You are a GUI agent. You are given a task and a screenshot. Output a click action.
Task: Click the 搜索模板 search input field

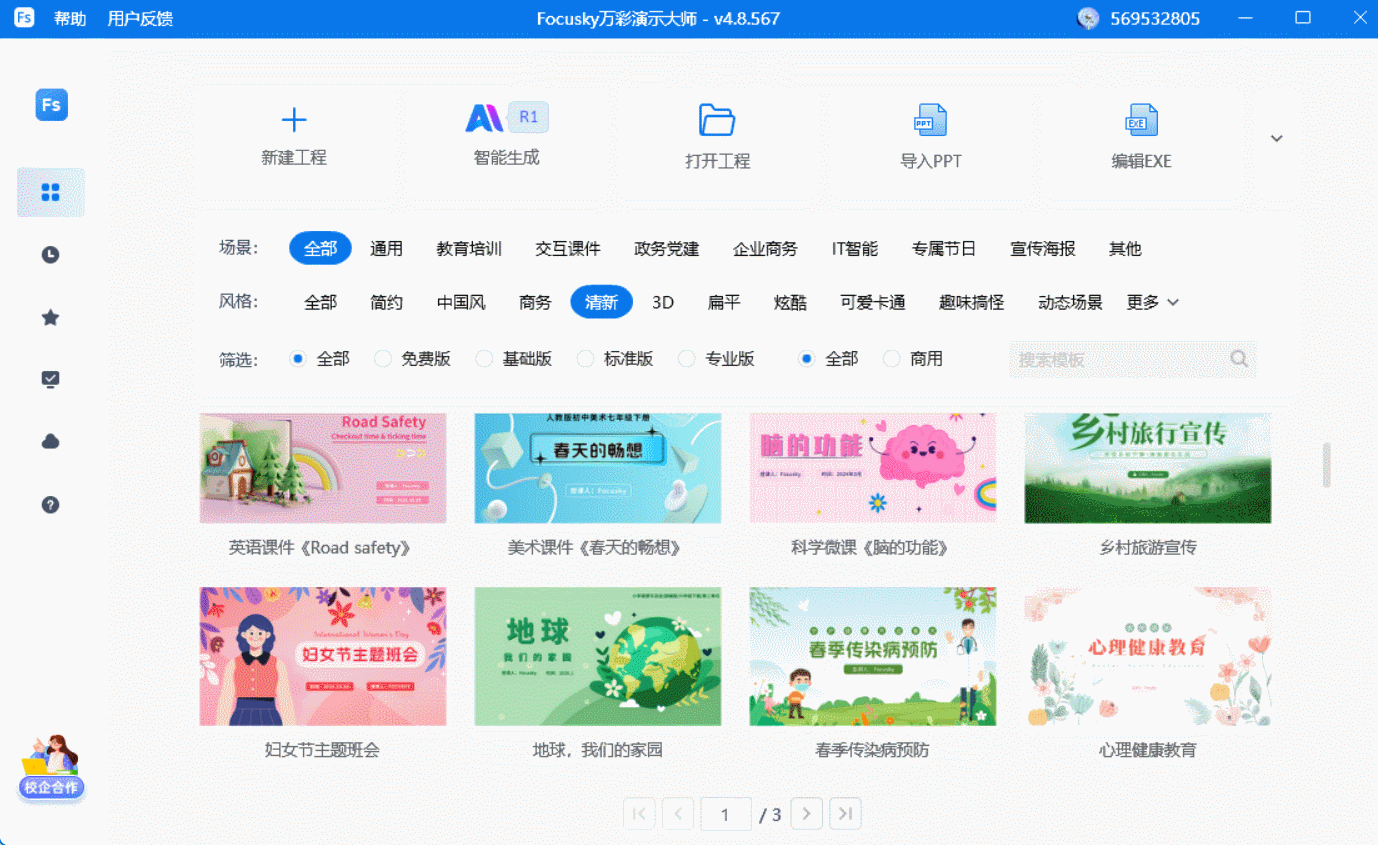point(1120,359)
